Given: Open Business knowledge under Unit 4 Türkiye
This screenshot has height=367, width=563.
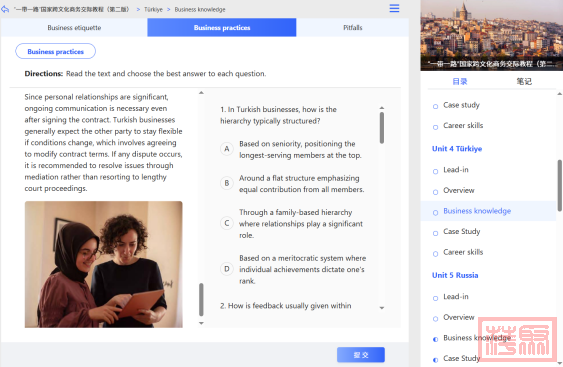Looking at the screenshot, I should point(477,211).
